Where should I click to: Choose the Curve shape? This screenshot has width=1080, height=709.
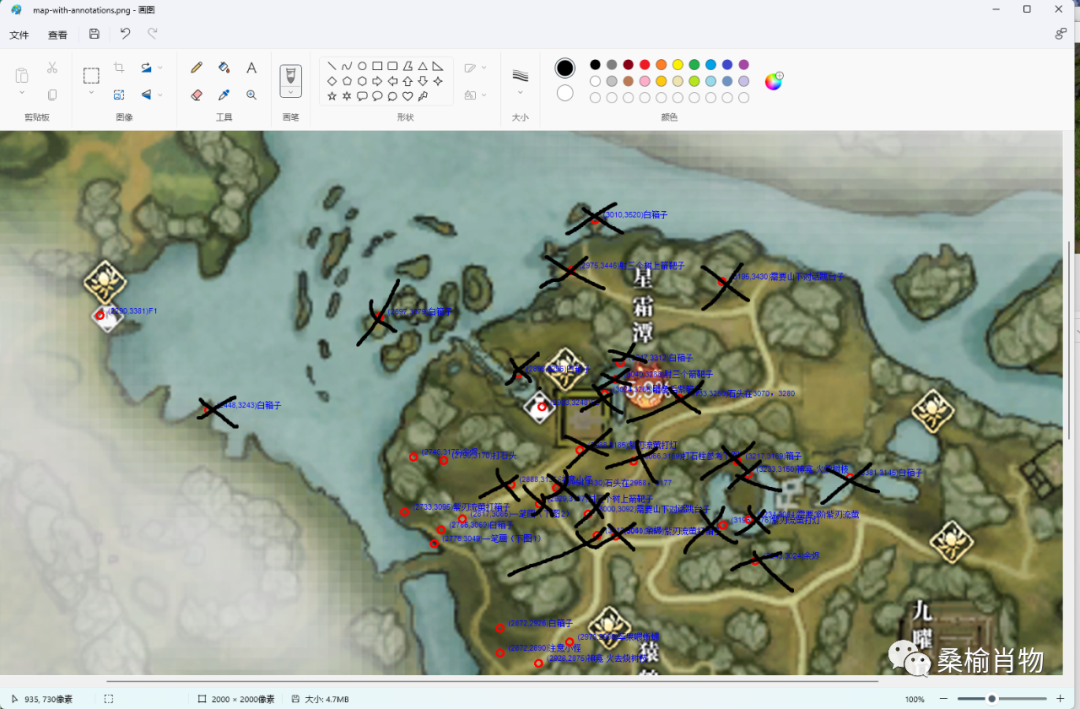click(347, 66)
